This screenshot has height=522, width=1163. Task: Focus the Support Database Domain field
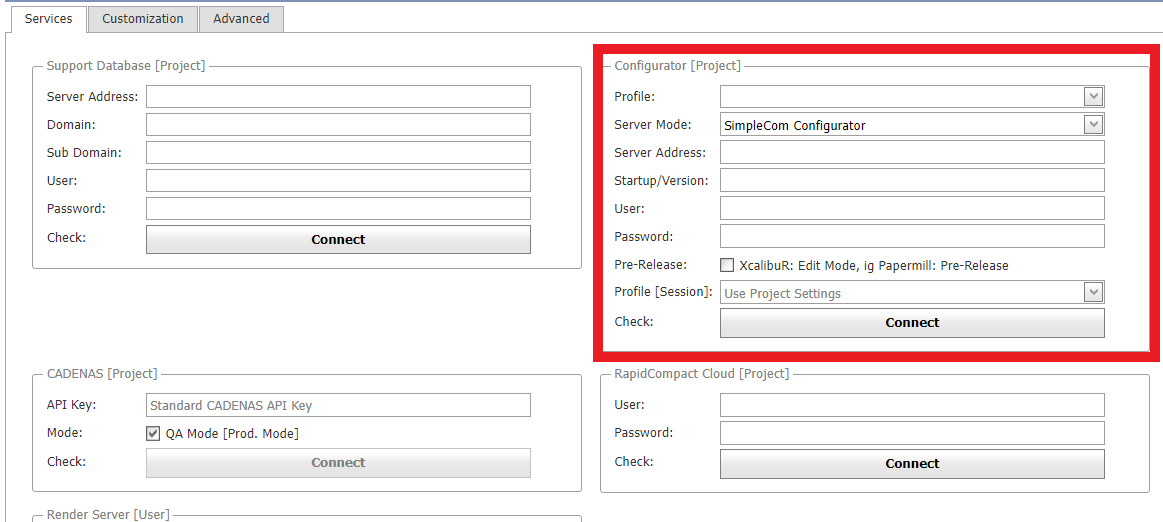[x=338, y=125]
